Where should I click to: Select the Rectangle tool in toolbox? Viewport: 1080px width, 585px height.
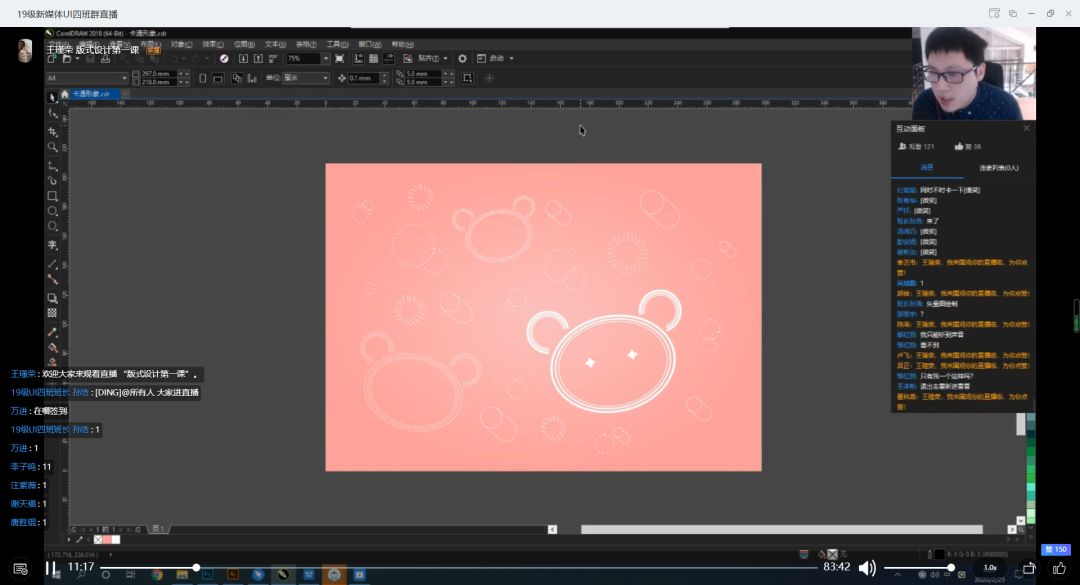click(53, 196)
